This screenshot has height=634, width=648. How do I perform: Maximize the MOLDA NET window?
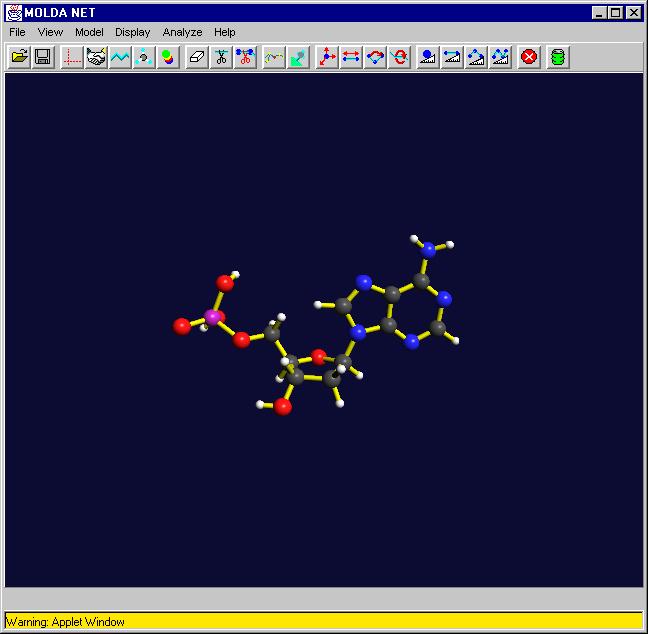tap(616, 13)
